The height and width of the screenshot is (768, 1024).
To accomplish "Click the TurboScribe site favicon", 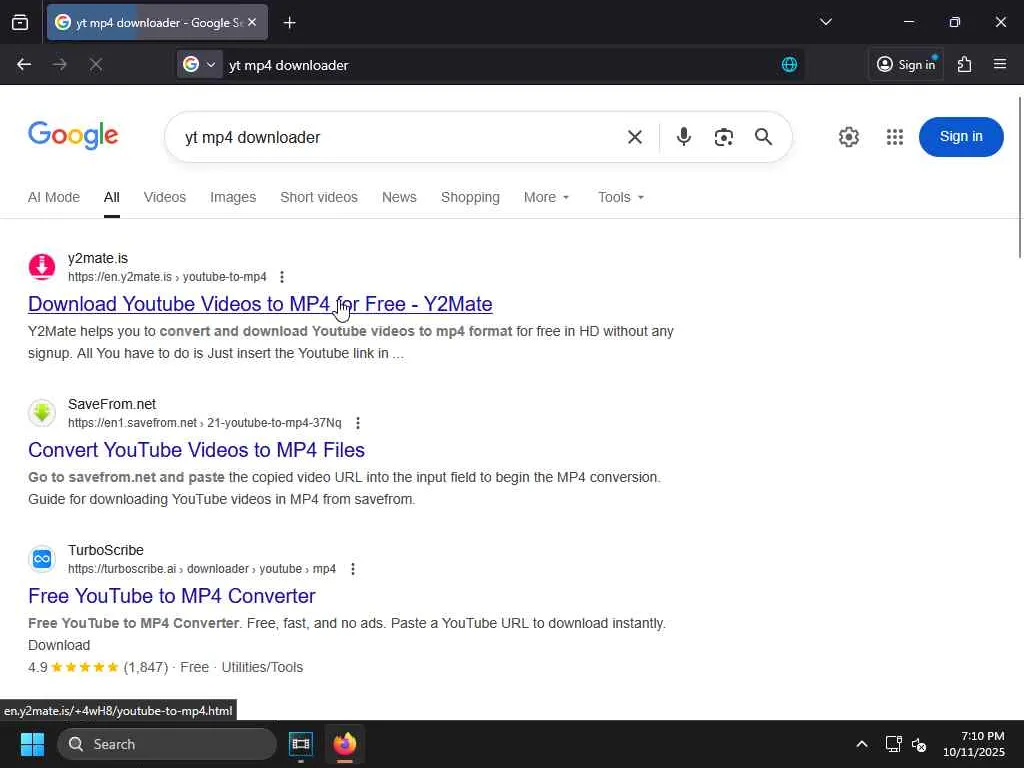I will click(x=42, y=559).
